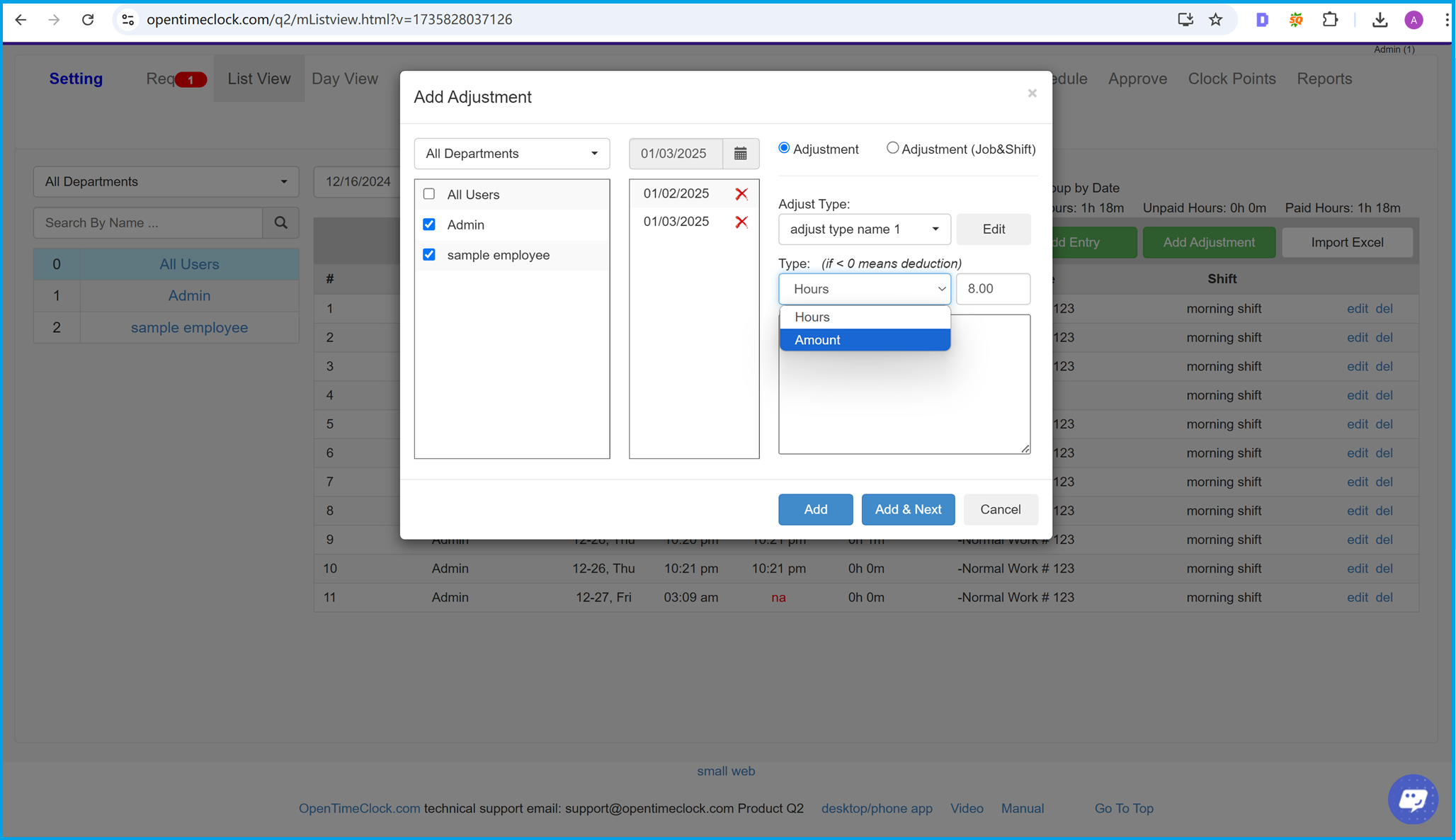Image resolution: width=1456 pixels, height=840 pixels.
Task: Click the install app icon in address bar
Action: pos(1185,20)
